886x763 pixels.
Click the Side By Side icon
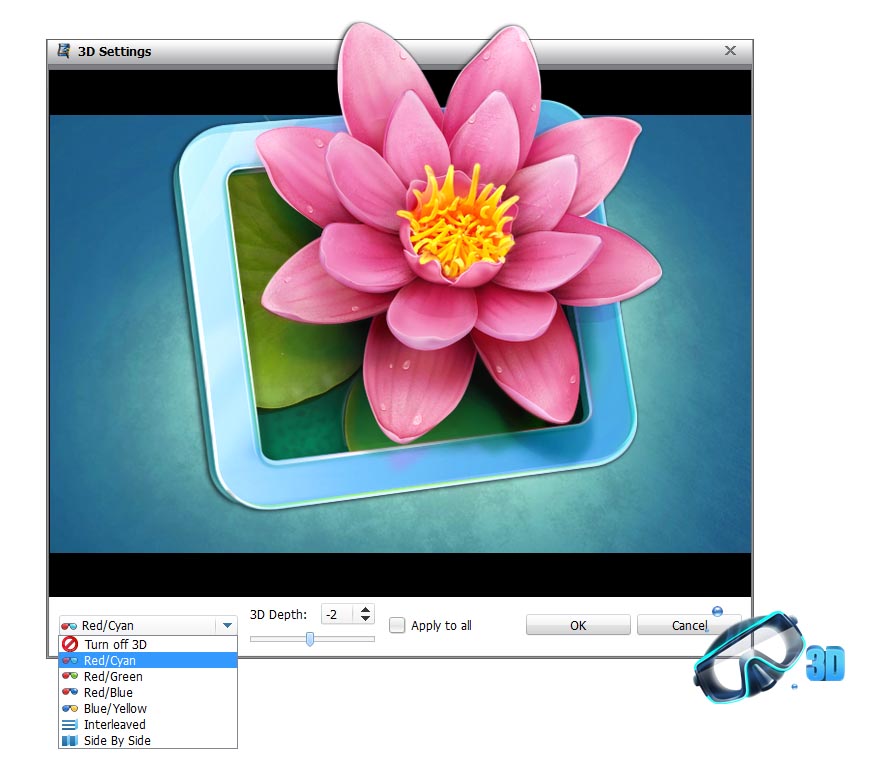[x=70, y=740]
